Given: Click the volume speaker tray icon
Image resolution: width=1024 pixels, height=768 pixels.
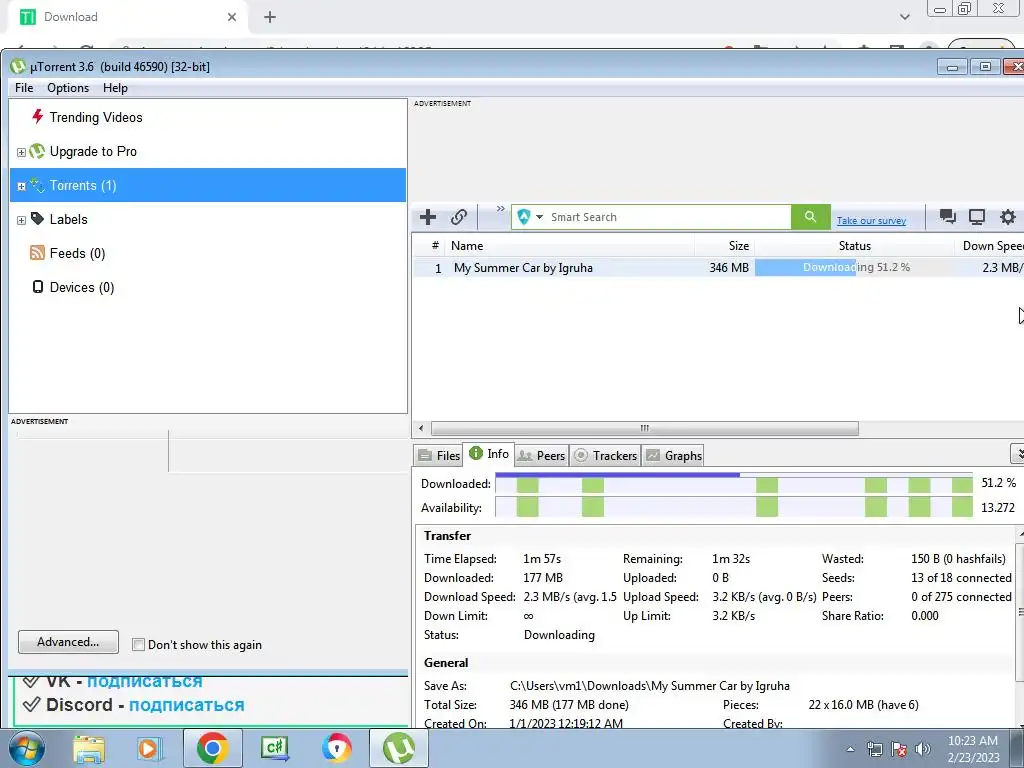Looking at the screenshot, I should (923, 750).
